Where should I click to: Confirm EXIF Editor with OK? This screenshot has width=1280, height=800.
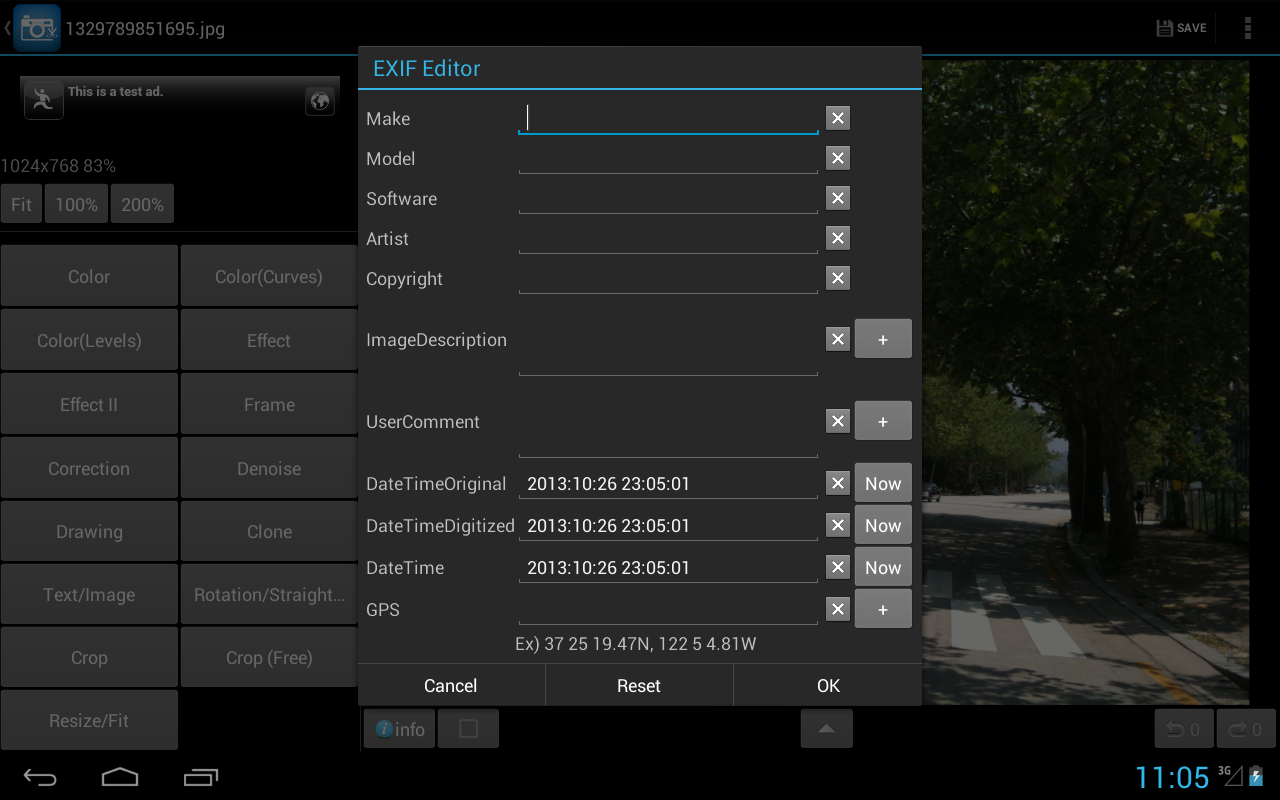click(x=828, y=686)
